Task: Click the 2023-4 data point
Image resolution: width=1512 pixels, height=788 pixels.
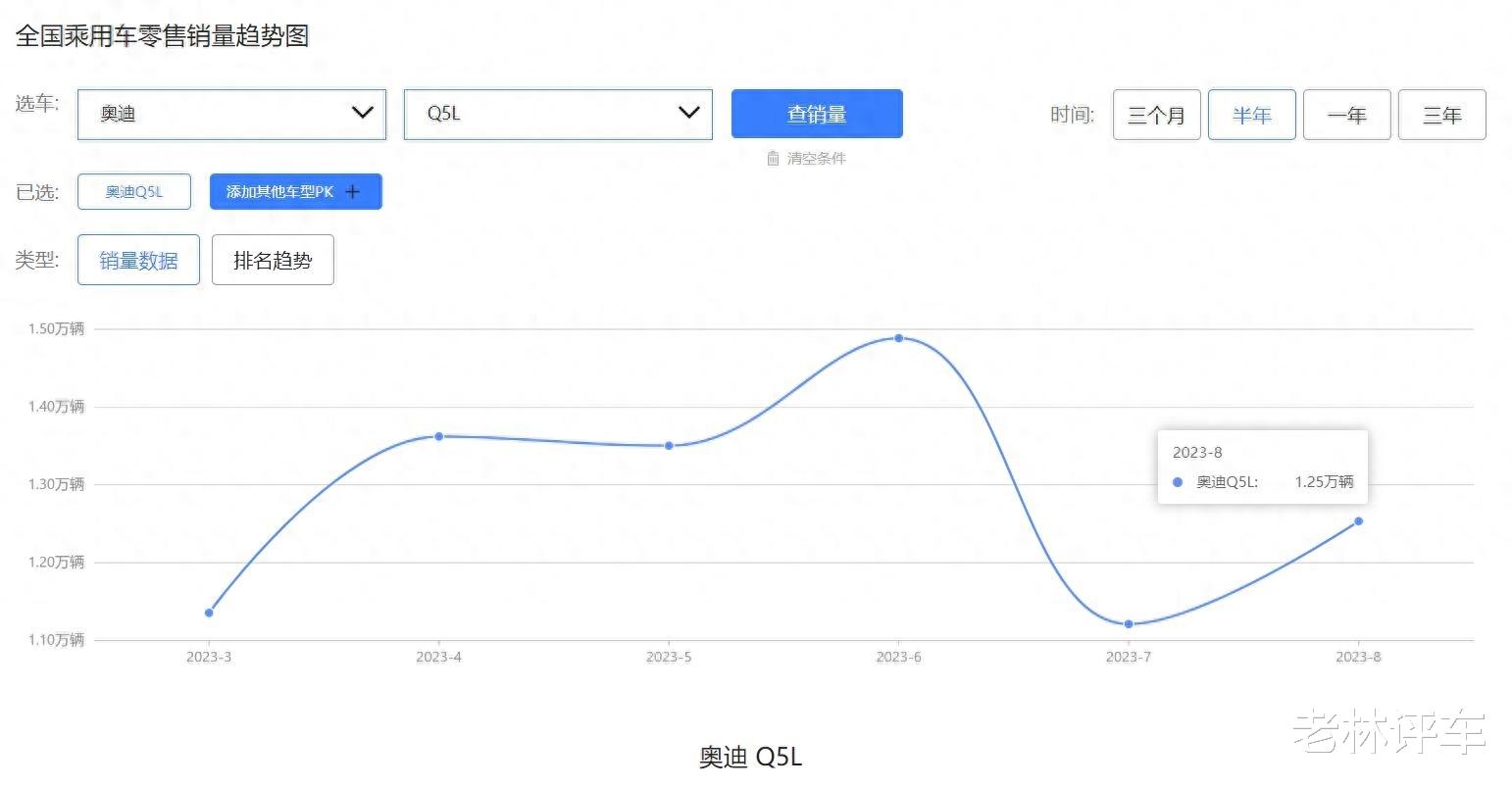Action: coord(438,436)
